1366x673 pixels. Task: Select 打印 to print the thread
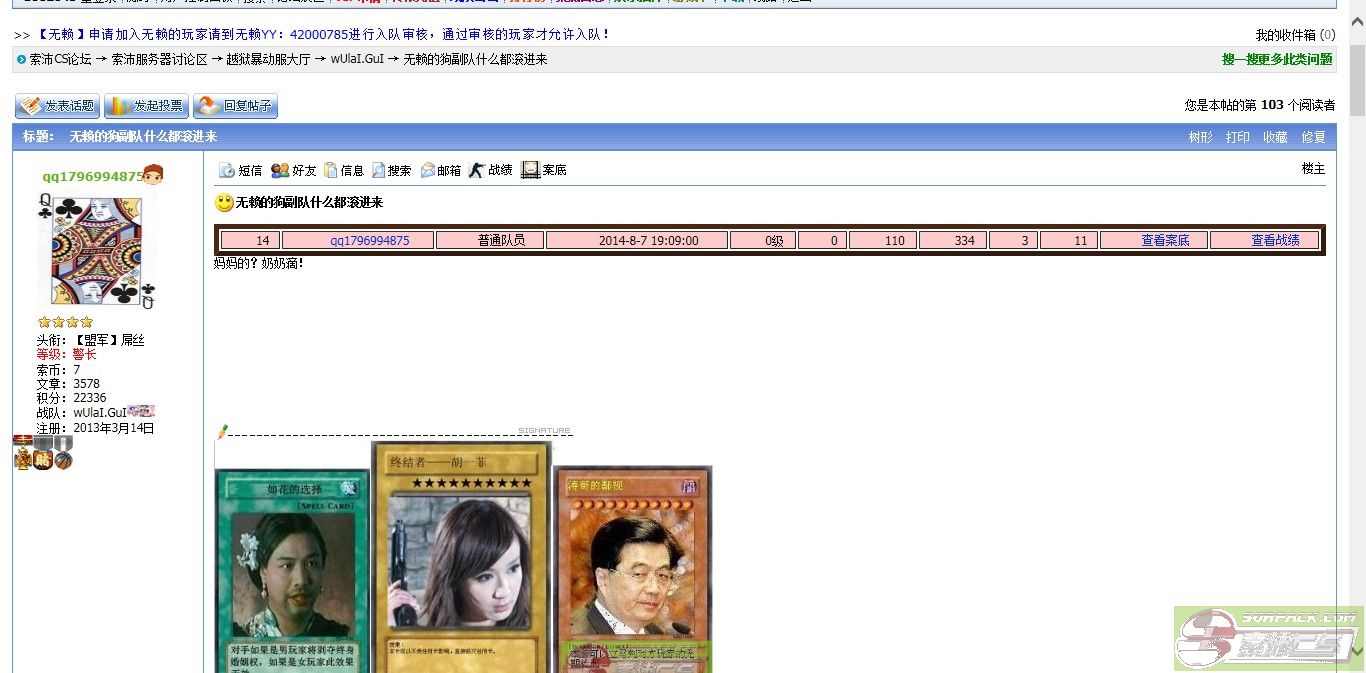[x=1238, y=137]
